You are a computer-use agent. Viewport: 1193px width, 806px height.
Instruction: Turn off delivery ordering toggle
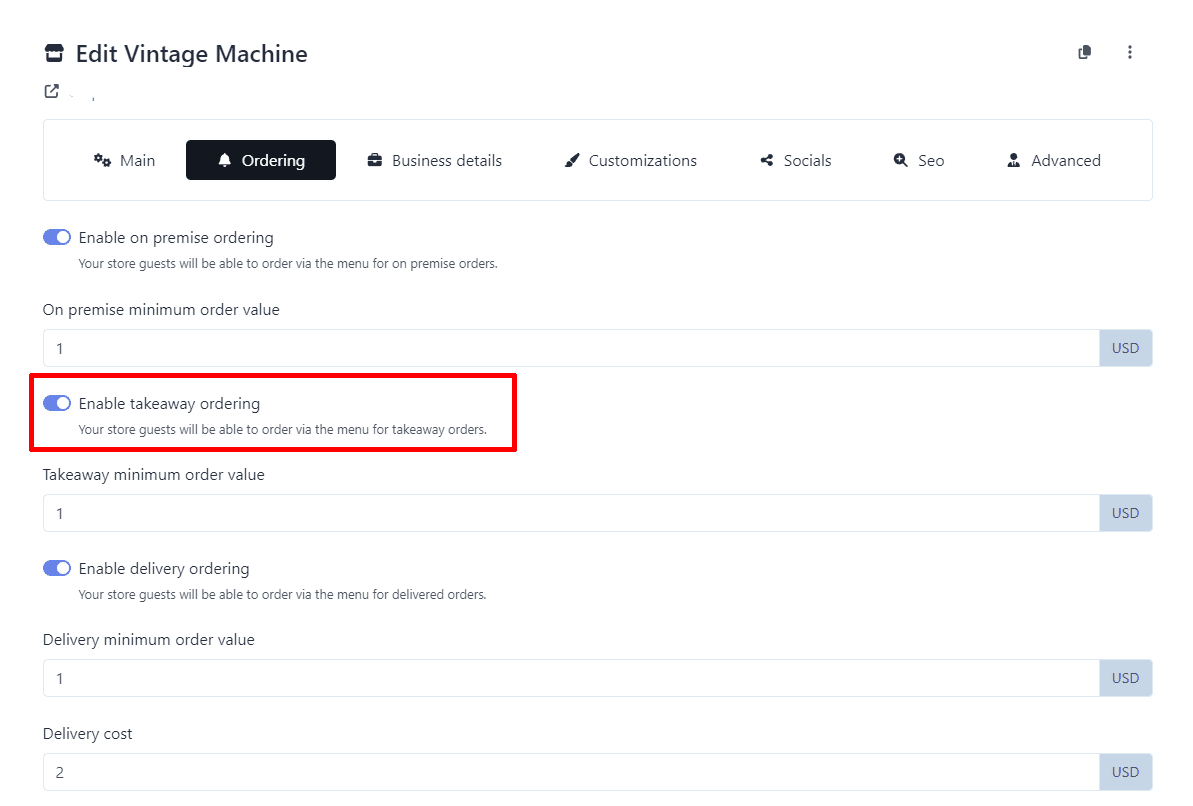point(57,568)
